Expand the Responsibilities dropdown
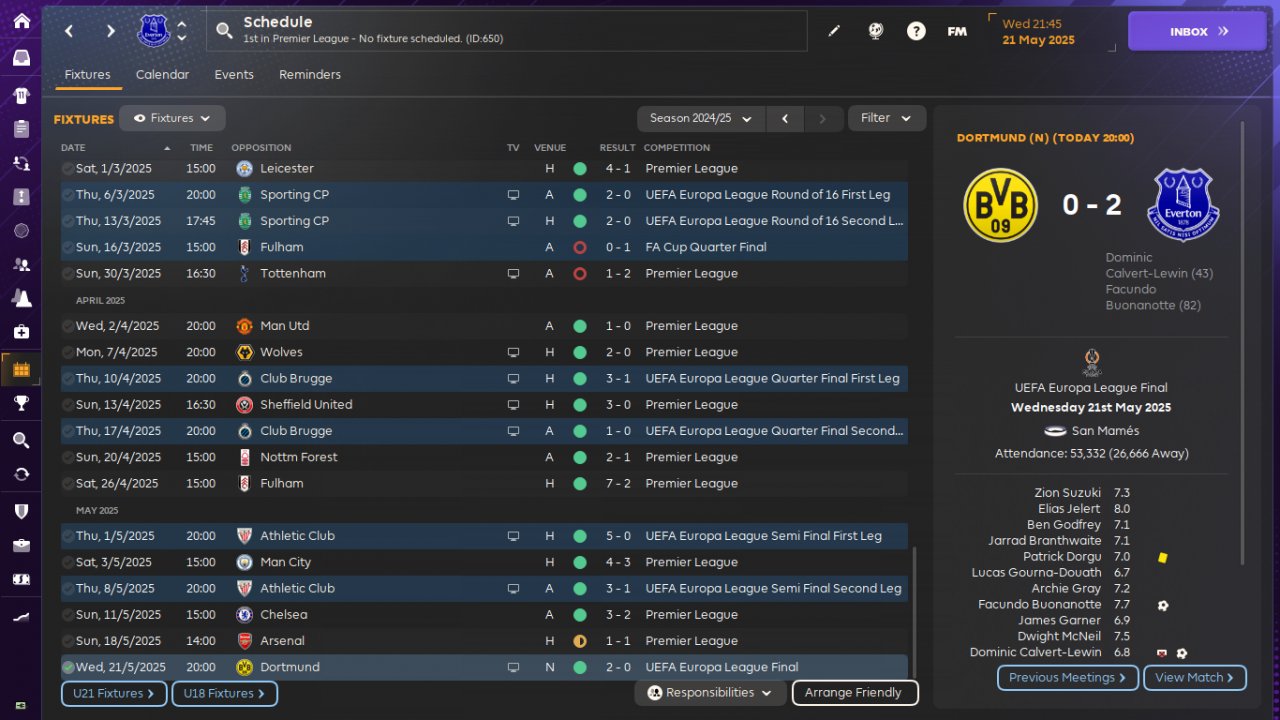Image resolution: width=1280 pixels, height=720 pixels. click(x=710, y=692)
